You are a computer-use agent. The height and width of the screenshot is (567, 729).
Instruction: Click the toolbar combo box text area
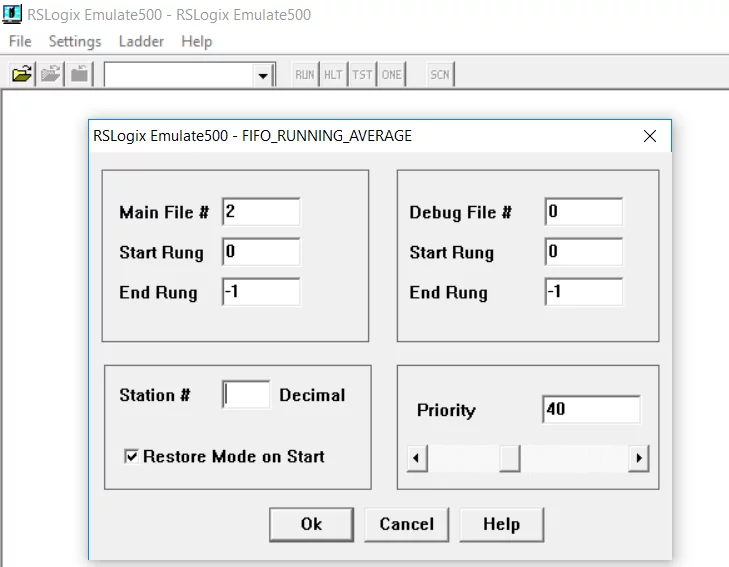tap(179, 75)
